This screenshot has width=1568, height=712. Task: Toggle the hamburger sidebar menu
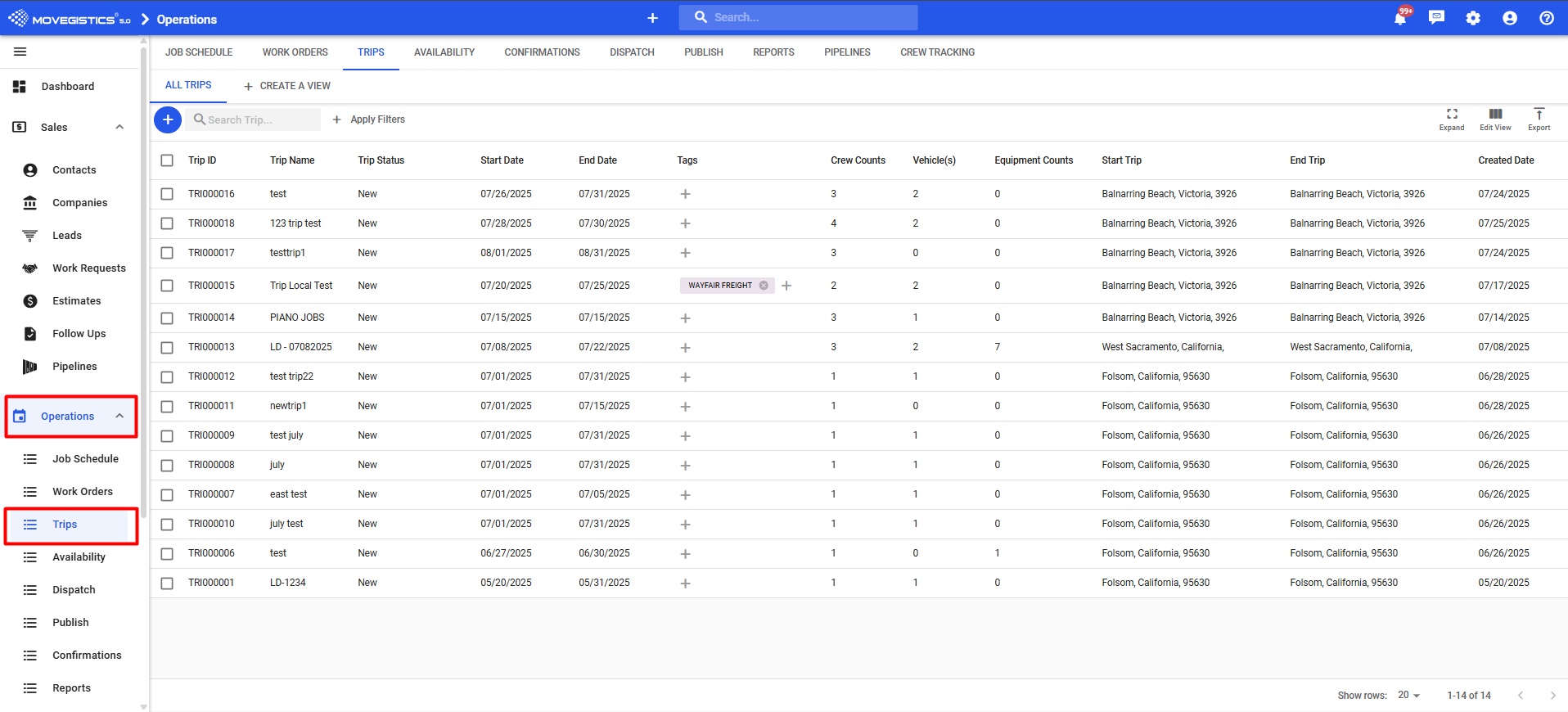pyautogui.click(x=20, y=52)
